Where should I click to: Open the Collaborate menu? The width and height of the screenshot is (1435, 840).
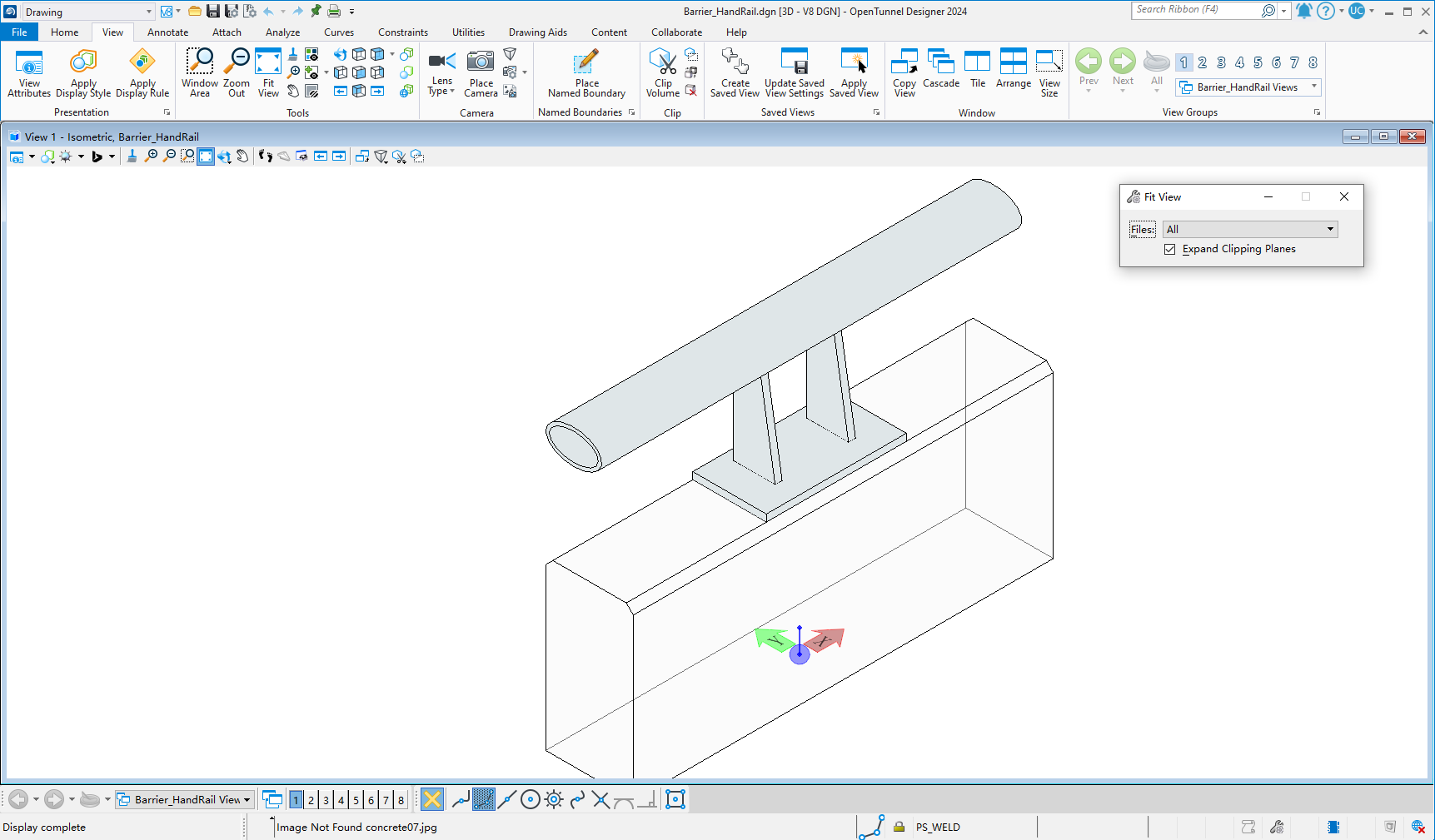pos(675,32)
